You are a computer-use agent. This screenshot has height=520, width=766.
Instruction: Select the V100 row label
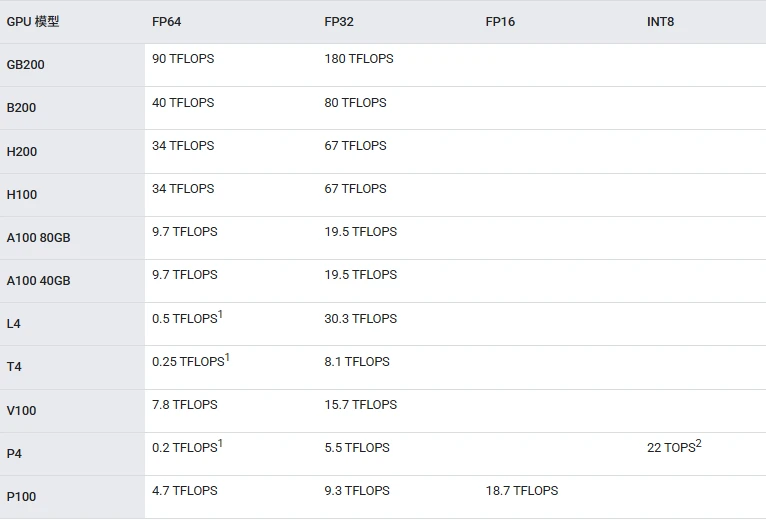[21, 410]
